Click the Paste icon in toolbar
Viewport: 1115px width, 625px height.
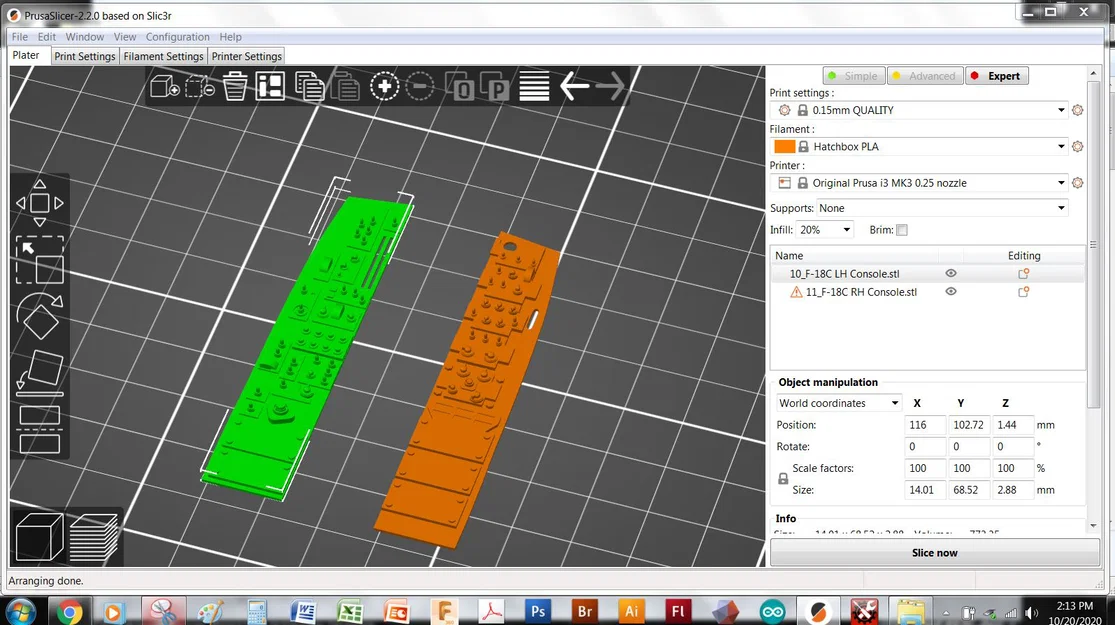(346, 87)
